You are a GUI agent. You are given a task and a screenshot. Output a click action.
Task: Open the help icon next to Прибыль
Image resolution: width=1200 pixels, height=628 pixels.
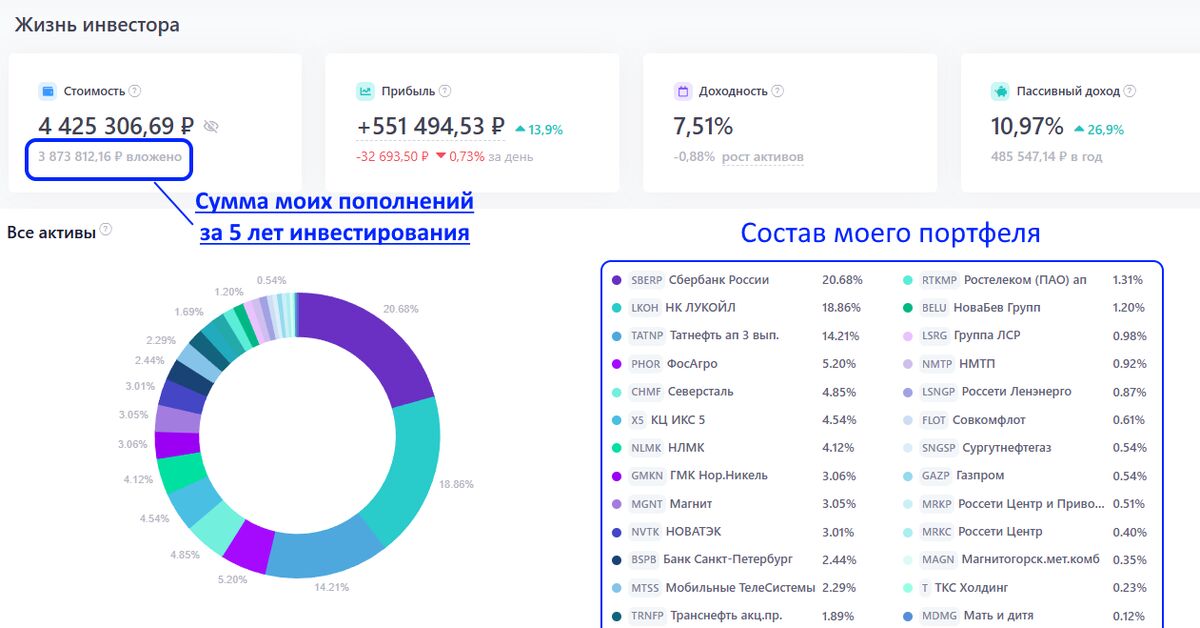445,91
